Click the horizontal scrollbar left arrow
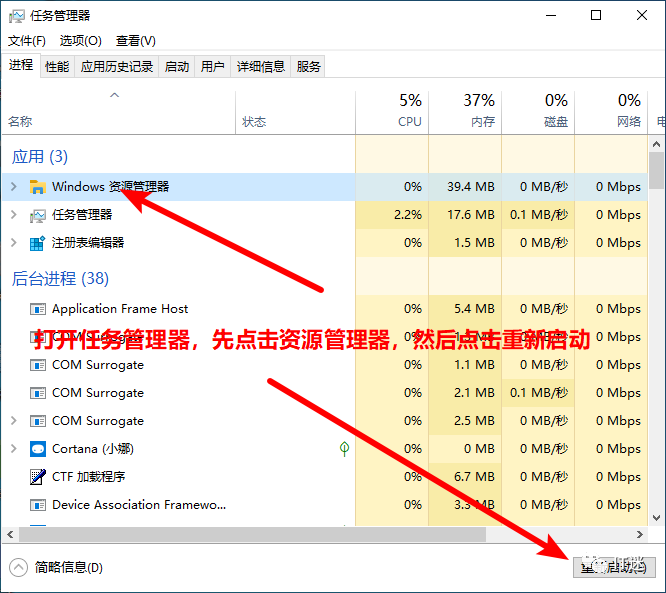Viewport: 666px width, 593px height. coord(11,535)
